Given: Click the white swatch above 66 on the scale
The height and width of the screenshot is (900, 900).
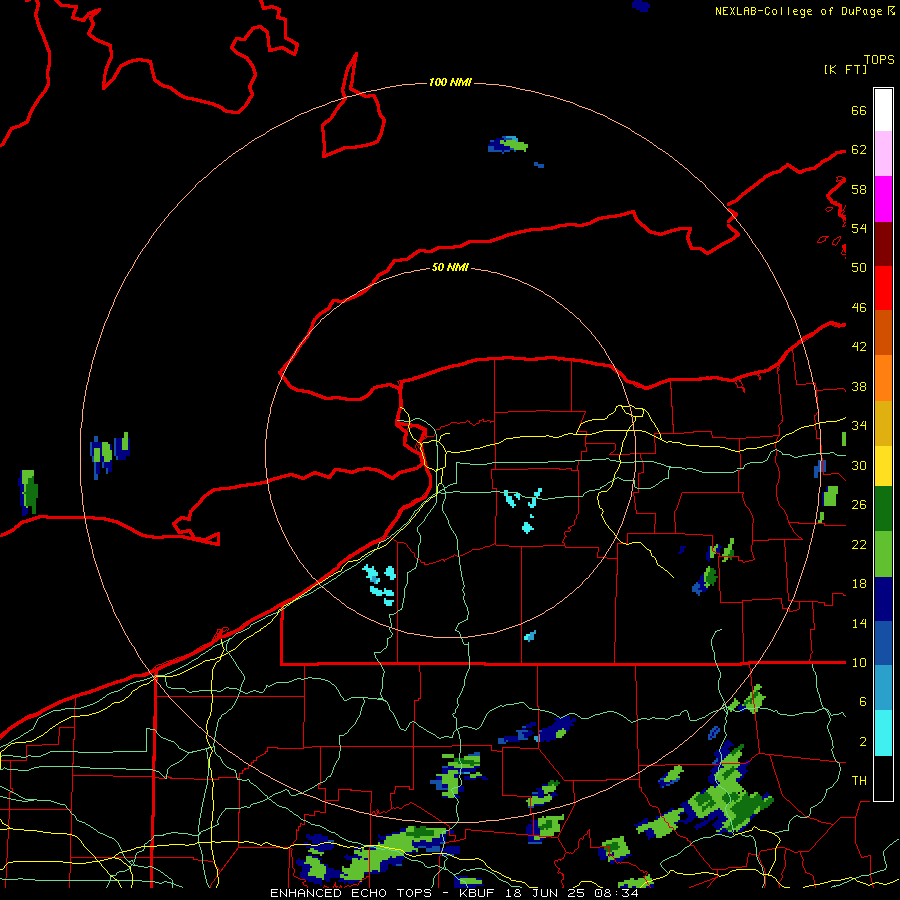Looking at the screenshot, I should pos(883,110).
